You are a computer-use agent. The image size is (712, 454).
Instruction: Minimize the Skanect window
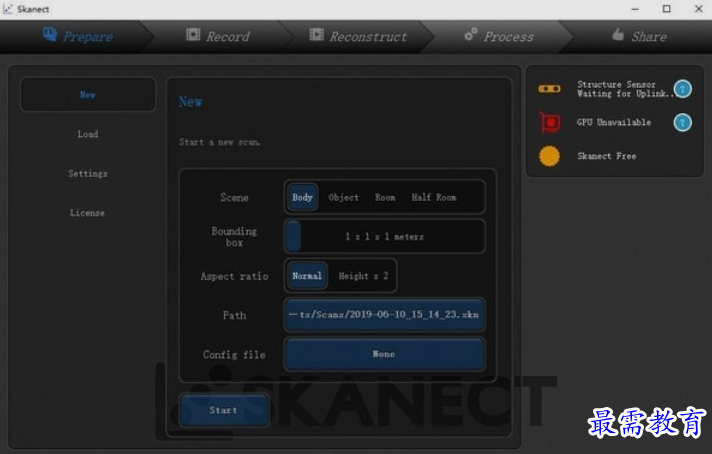pyautogui.click(x=635, y=9)
